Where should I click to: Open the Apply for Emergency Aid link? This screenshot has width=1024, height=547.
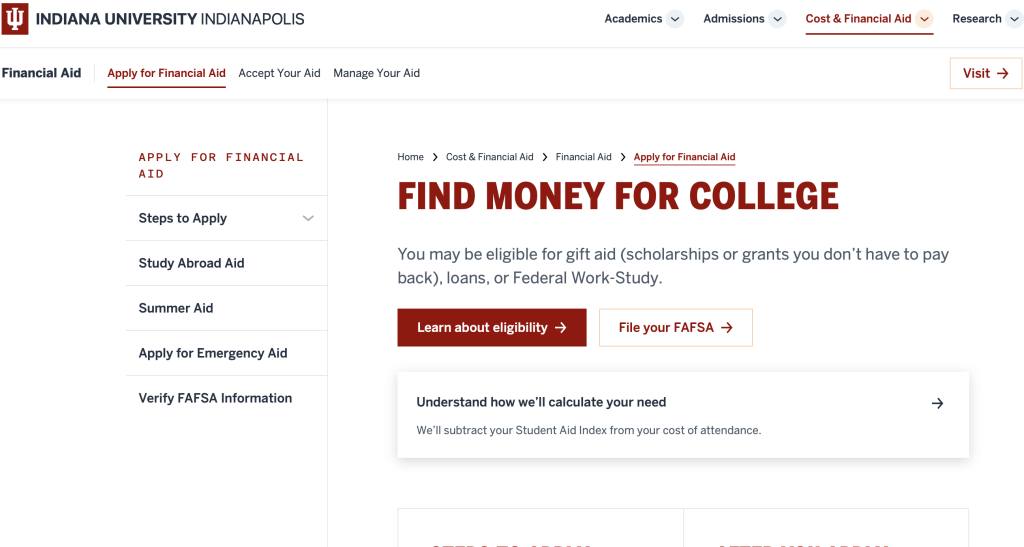point(213,353)
